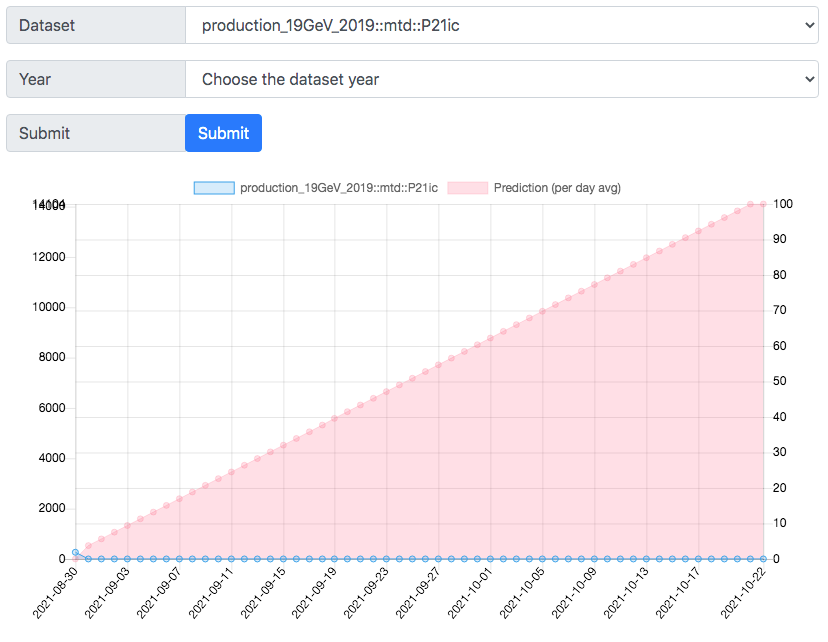Click the left axis value 4000

(52, 458)
